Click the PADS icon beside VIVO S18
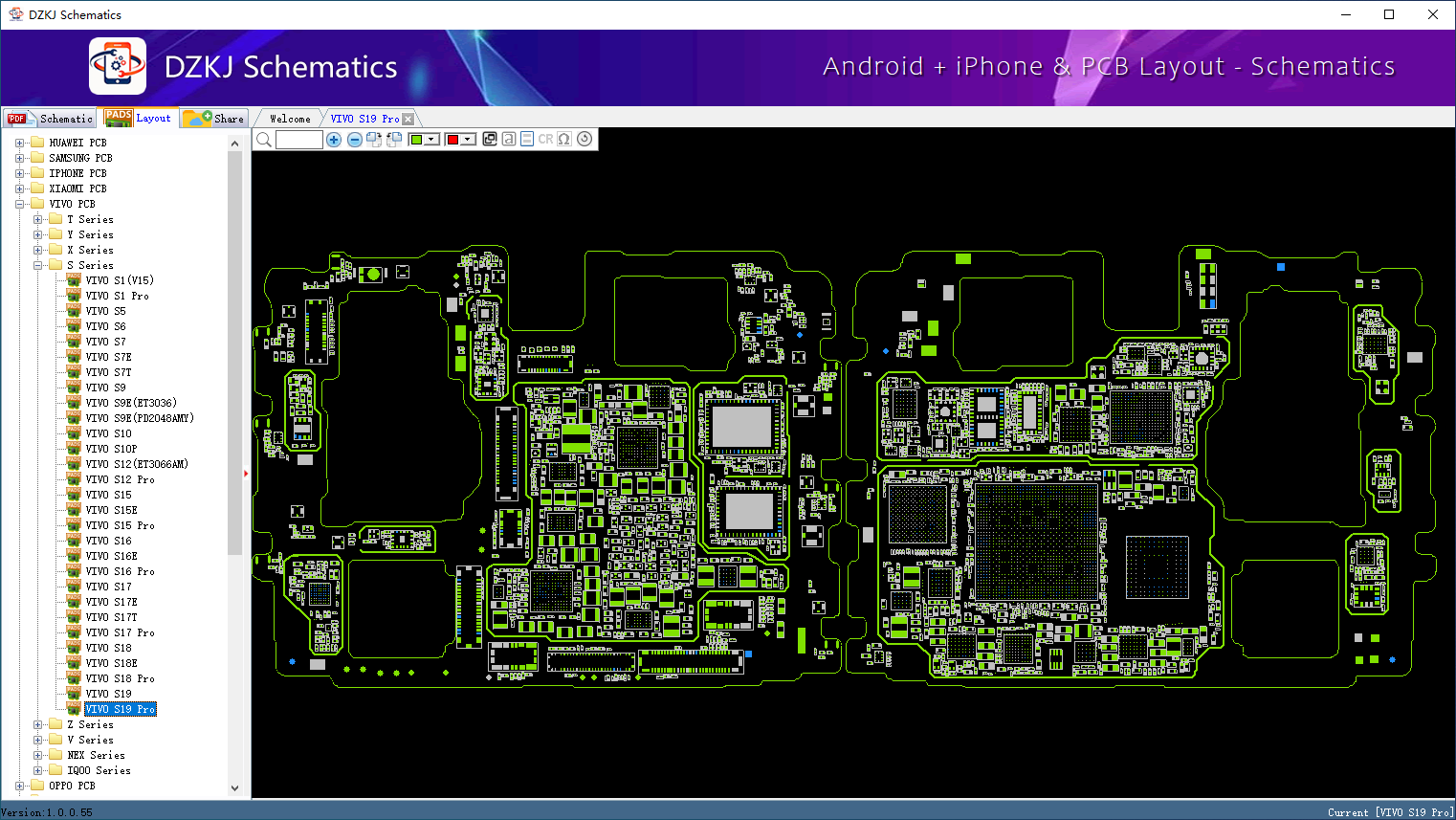The height and width of the screenshot is (820, 1456). [x=74, y=648]
